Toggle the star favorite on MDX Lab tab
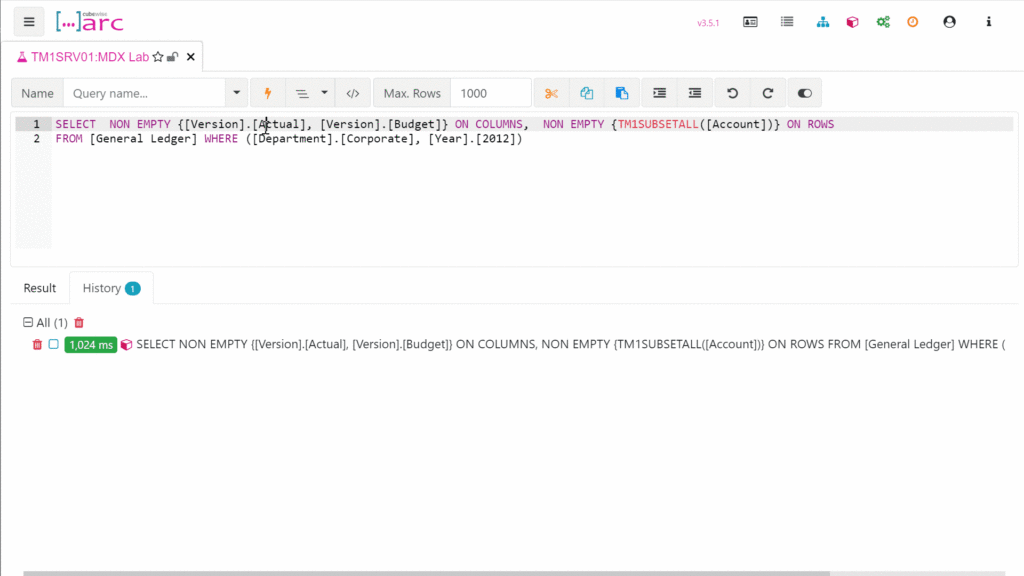The width and height of the screenshot is (1024, 576). pyautogui.click(x=158, y=57)
